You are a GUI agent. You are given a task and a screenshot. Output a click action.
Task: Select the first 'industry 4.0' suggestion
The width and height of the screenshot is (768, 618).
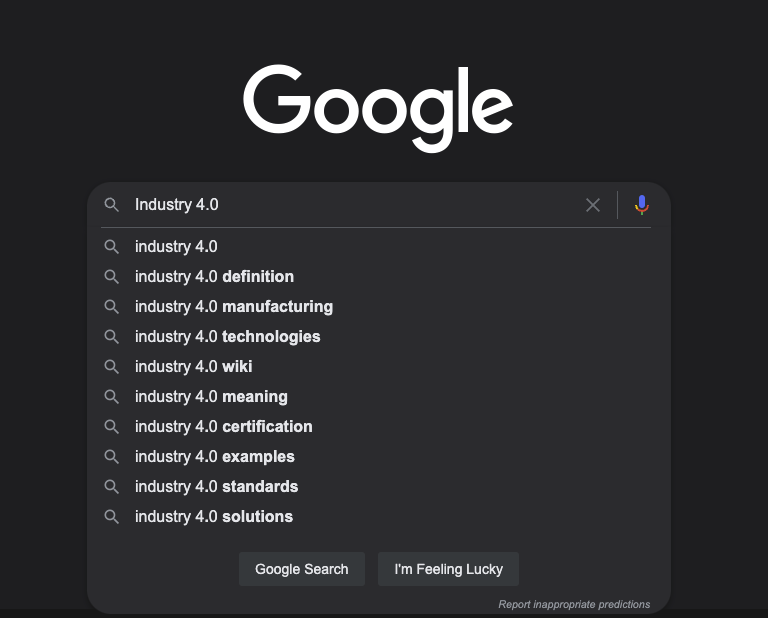(378, 246)
